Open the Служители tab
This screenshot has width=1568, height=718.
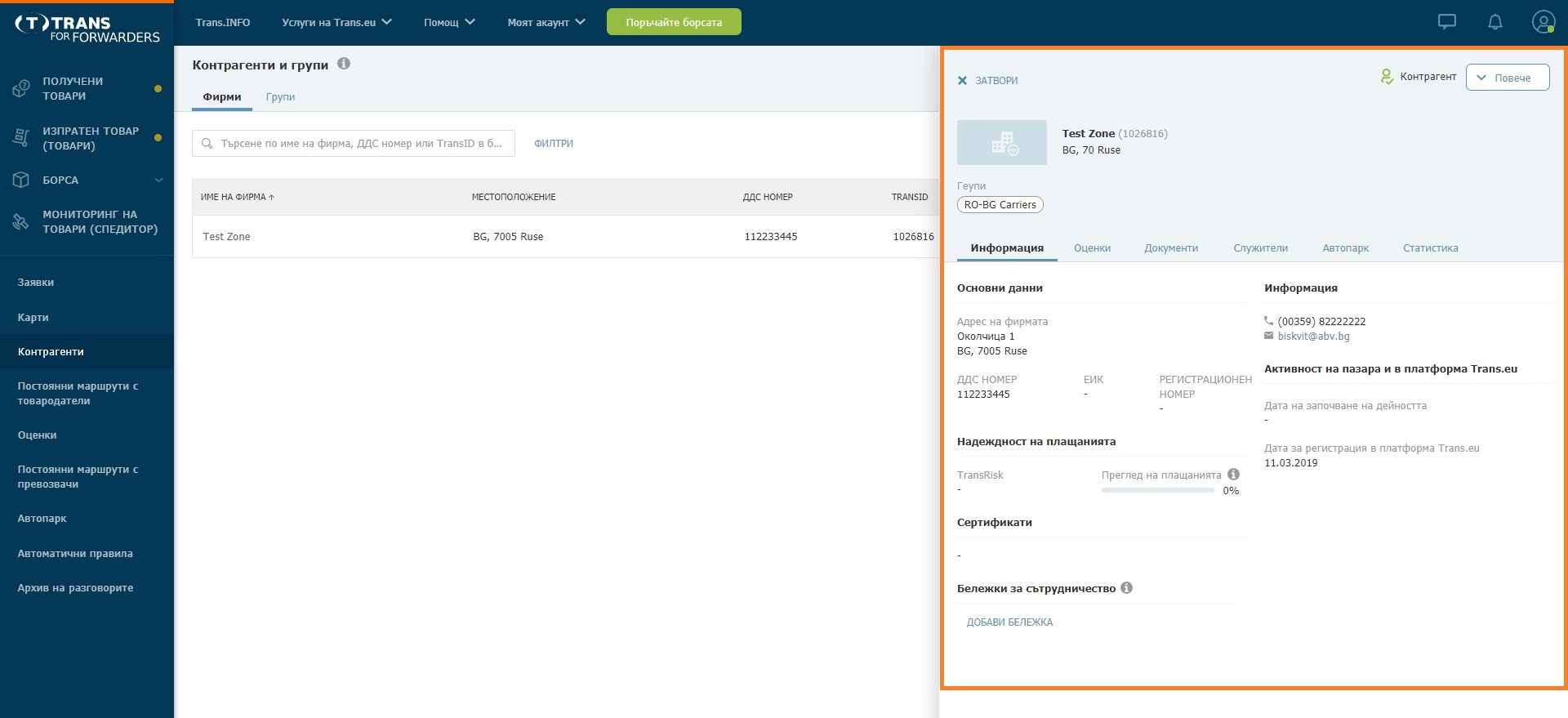(x=1260, y=248)
